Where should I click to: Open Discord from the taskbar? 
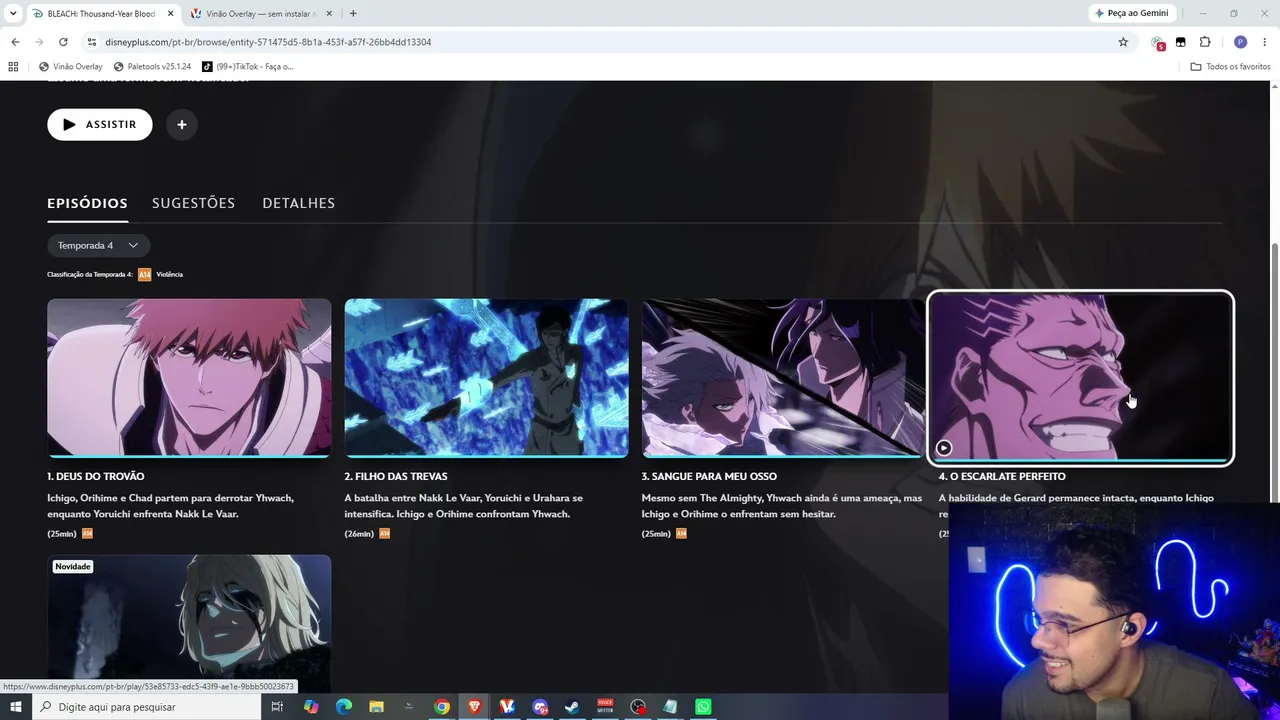click(x=540, y=707)
